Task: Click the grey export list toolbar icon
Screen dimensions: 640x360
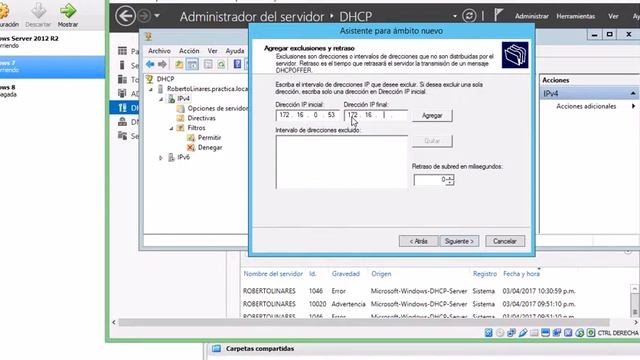Action: pyautogui.click(x=208, y=64)
